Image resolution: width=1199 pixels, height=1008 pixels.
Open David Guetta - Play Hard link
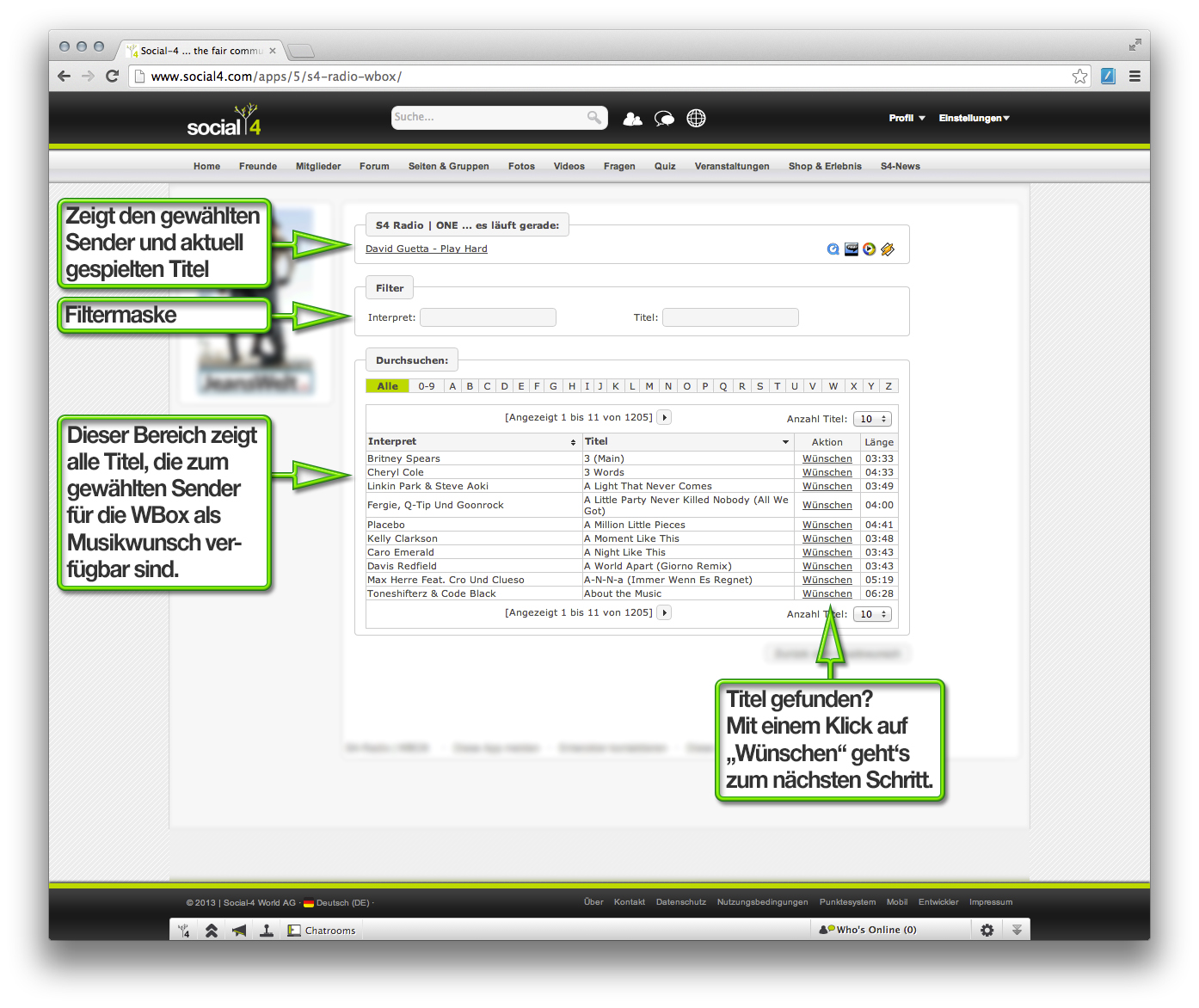coord(426,249)
